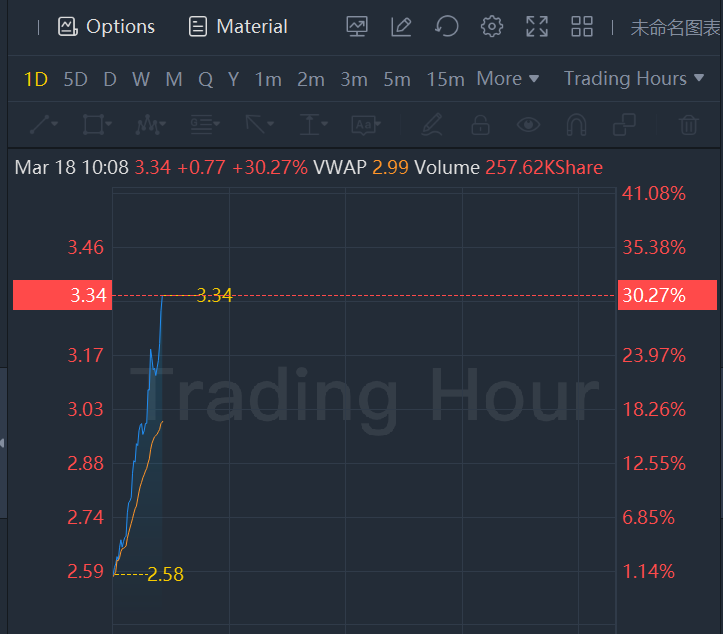Click the 30.27% percentage axis marker

[667, 295]
